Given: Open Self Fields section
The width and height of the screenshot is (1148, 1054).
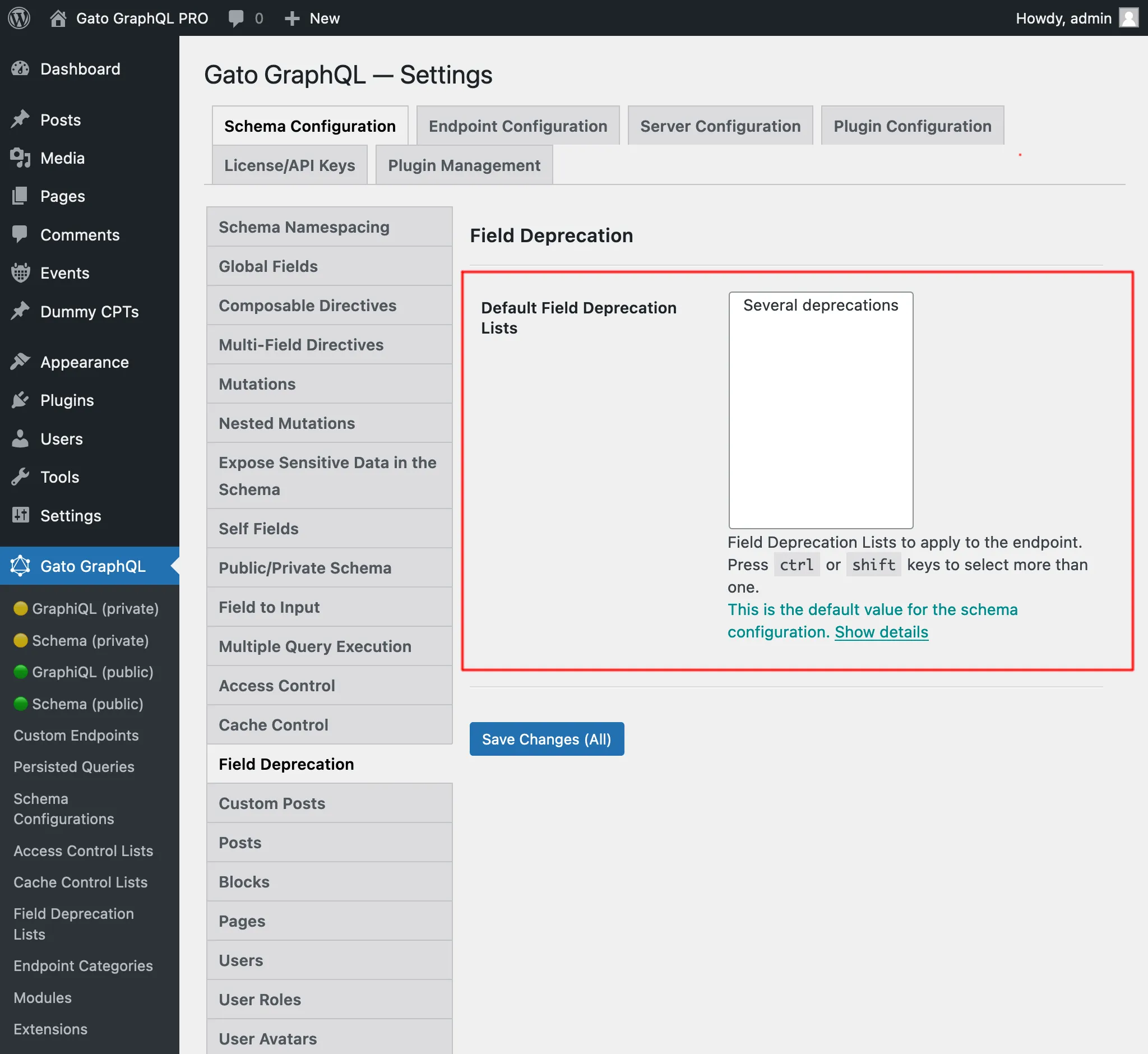Looking at the screenshot, I should point(330,529).
